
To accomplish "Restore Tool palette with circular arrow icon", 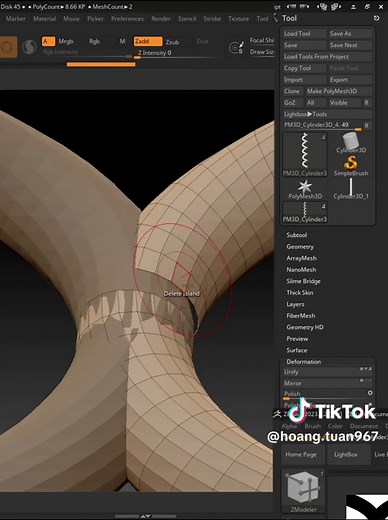I will 376,18.
